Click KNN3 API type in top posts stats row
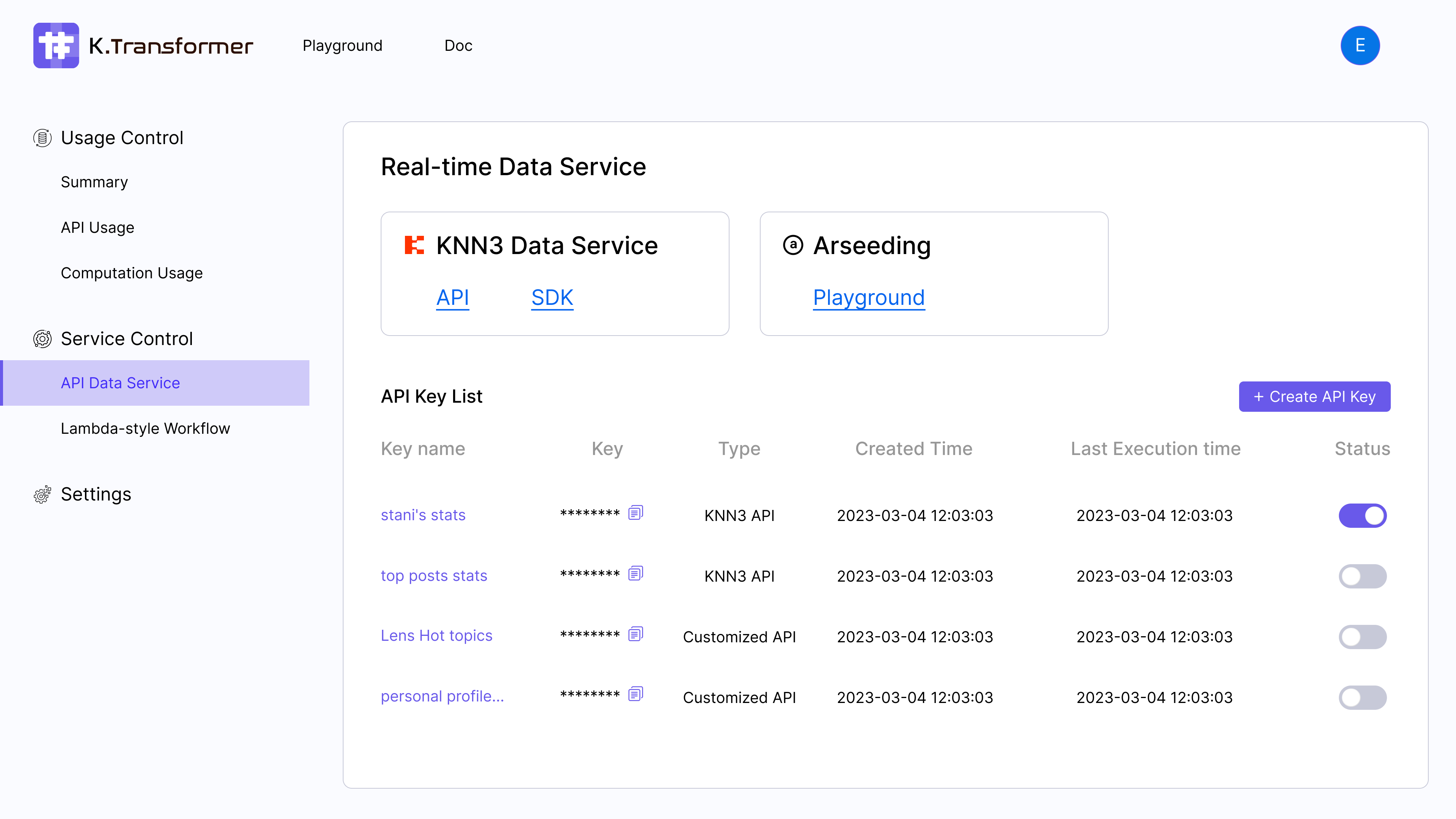The height and width of the screenshot is (819, 1456). tap(739, 576)
